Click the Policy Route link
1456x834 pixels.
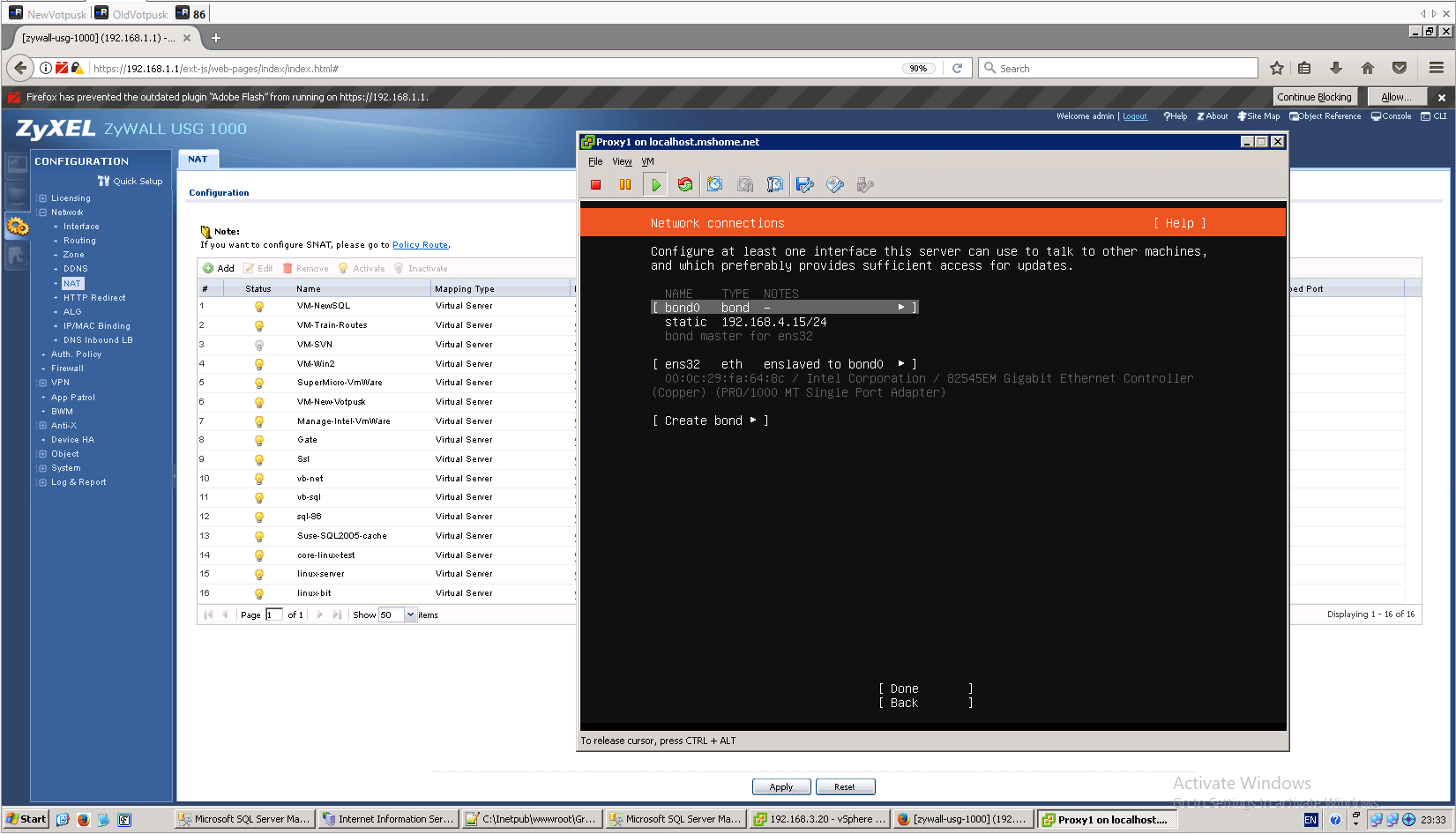coord(420,245)
